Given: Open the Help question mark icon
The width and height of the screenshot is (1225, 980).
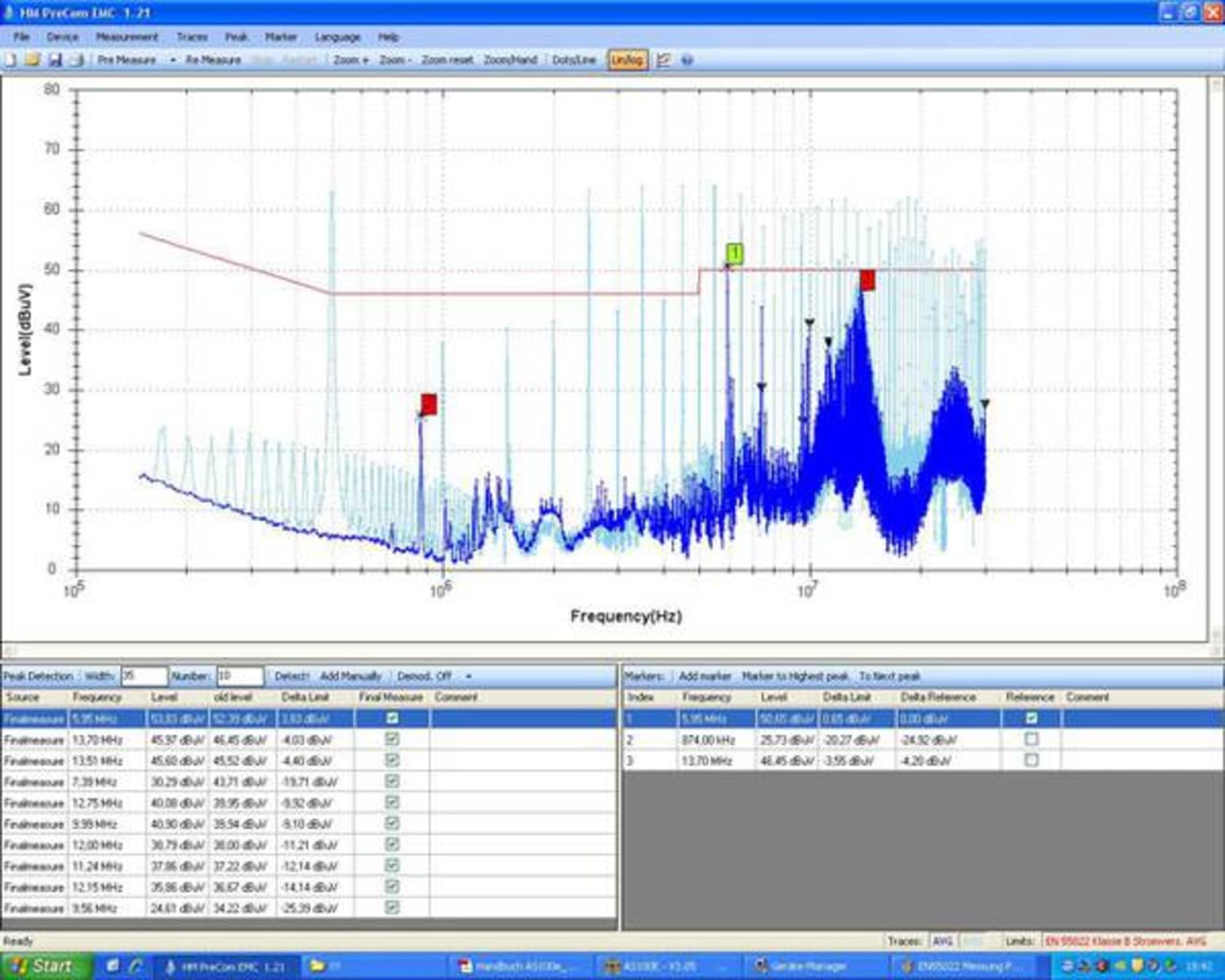Looking at the screenshot, I should click(686, 60).
